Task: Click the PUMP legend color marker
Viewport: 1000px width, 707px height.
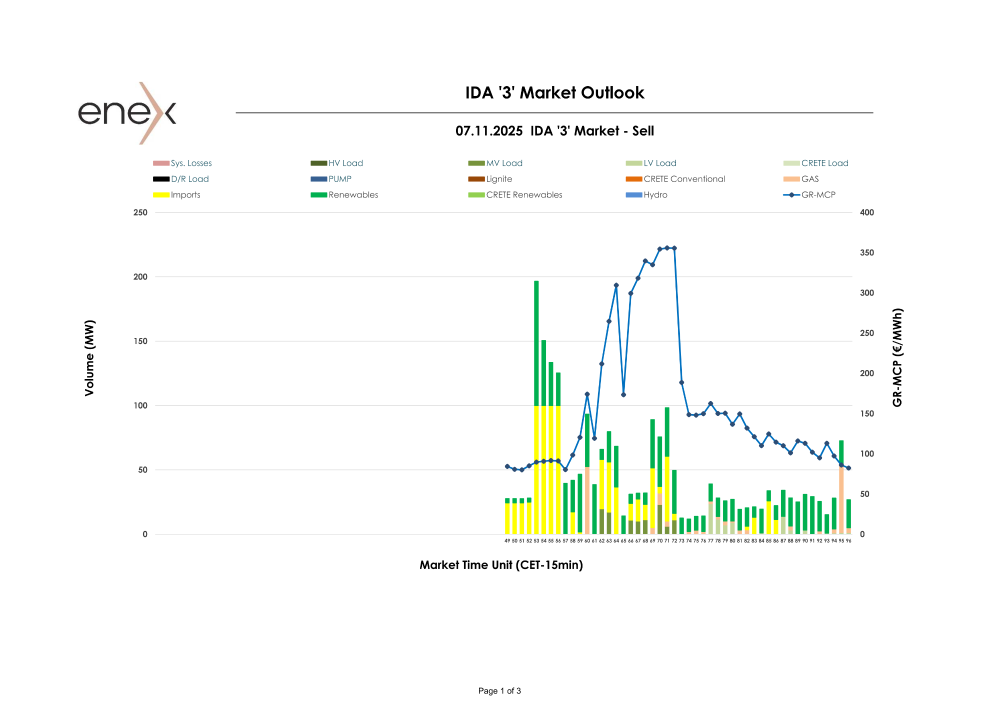Action: tap(318, 179)
